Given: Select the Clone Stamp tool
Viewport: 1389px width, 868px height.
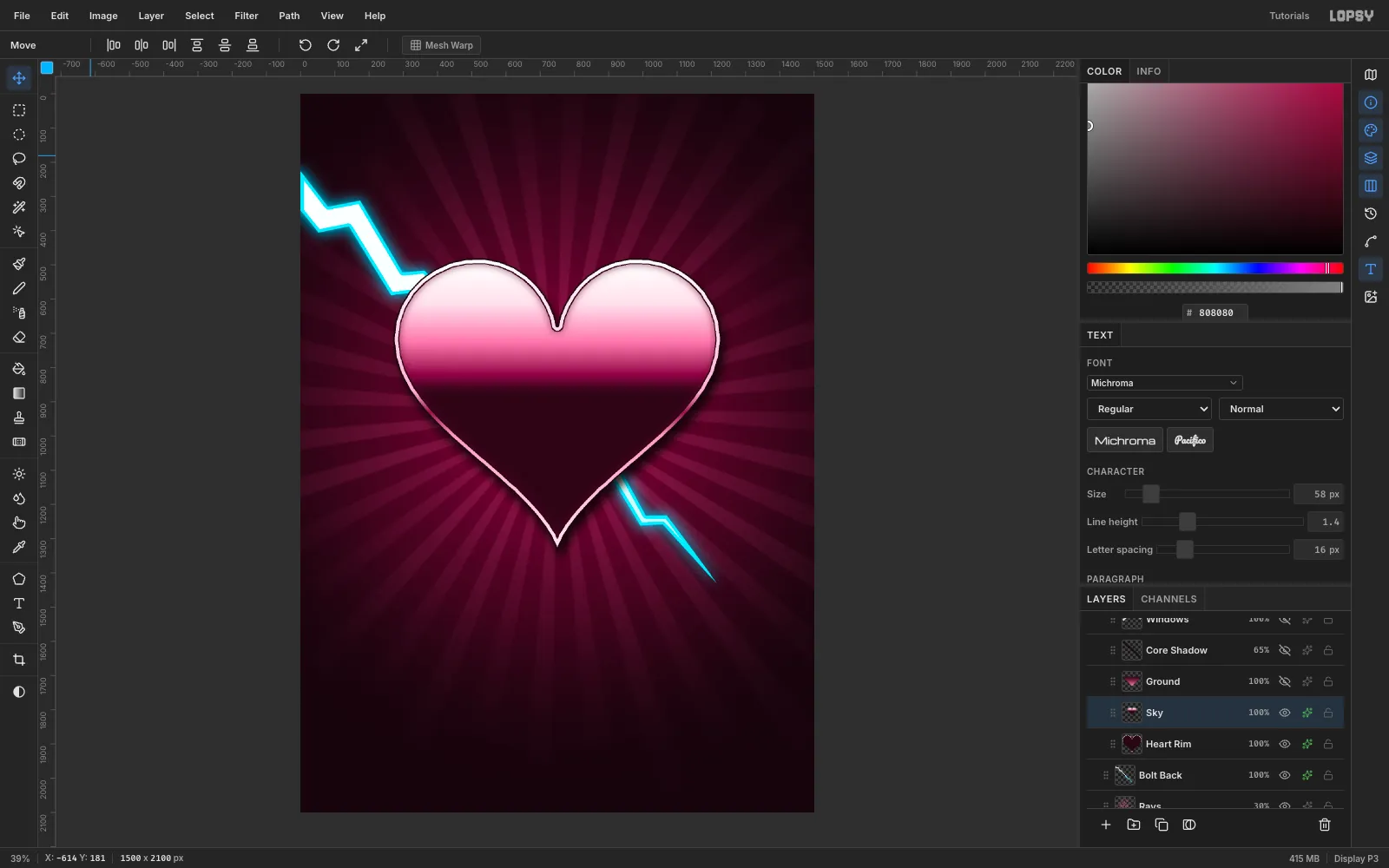Looking at the screenshot, I should pyautogui.click(x=19, y=418).
